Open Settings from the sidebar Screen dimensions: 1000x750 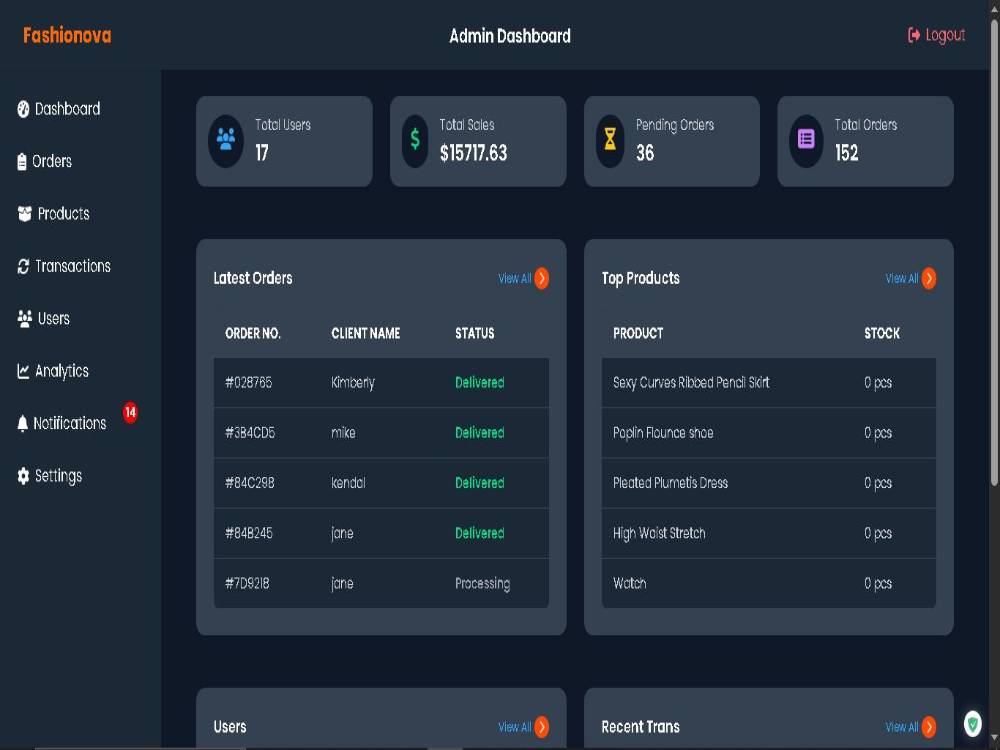tap(50, 476)
